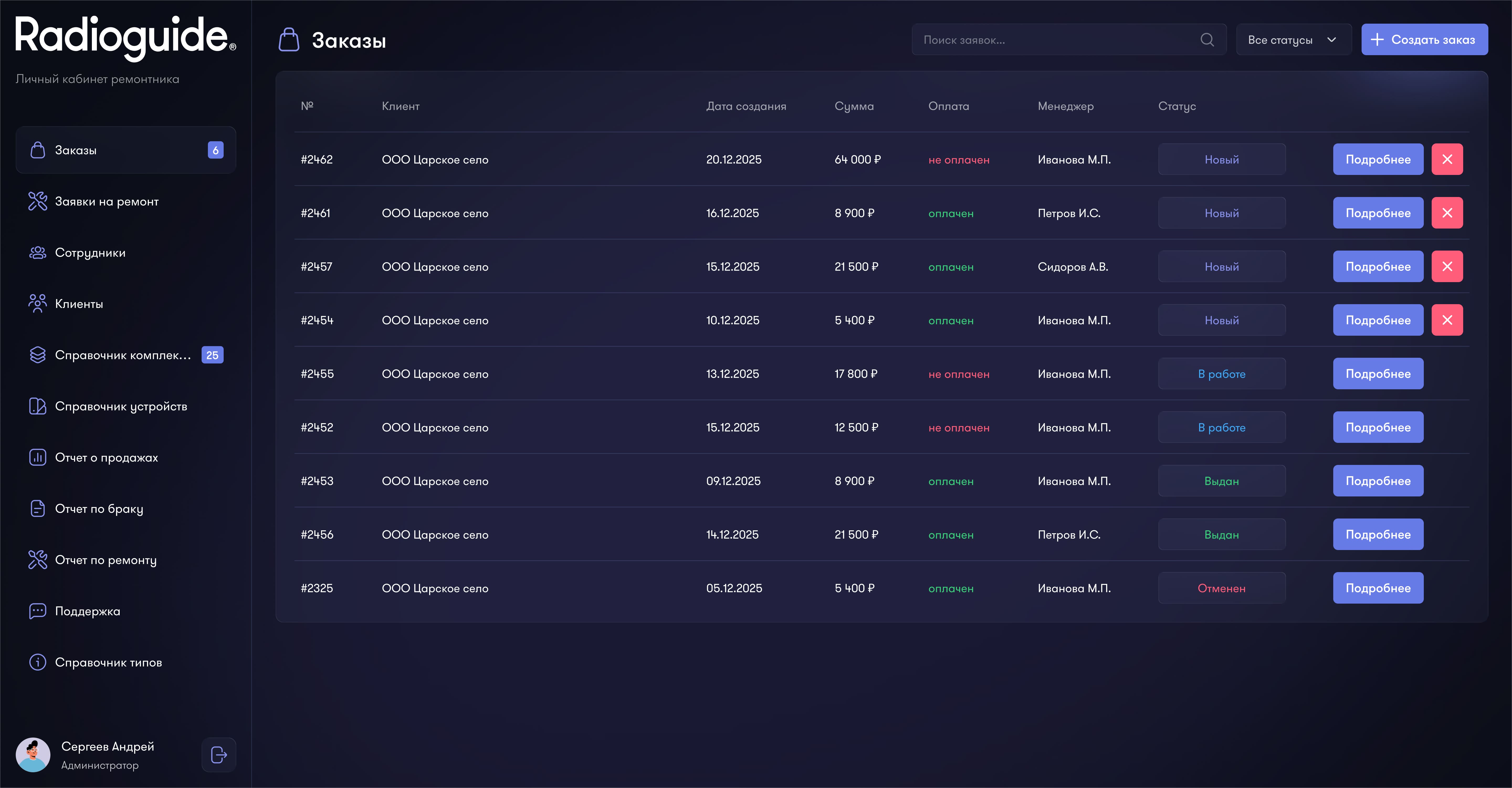
Task: Click the Статус column header
Action: 1177,106
